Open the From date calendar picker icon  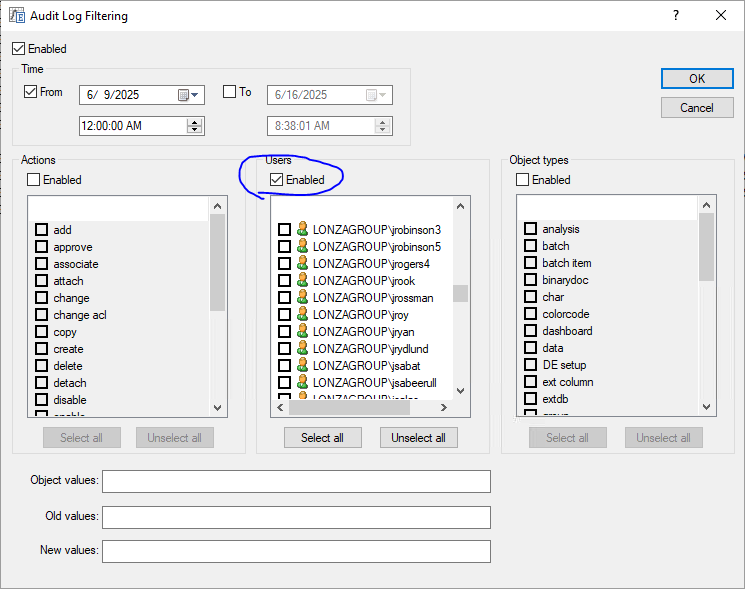183,95
